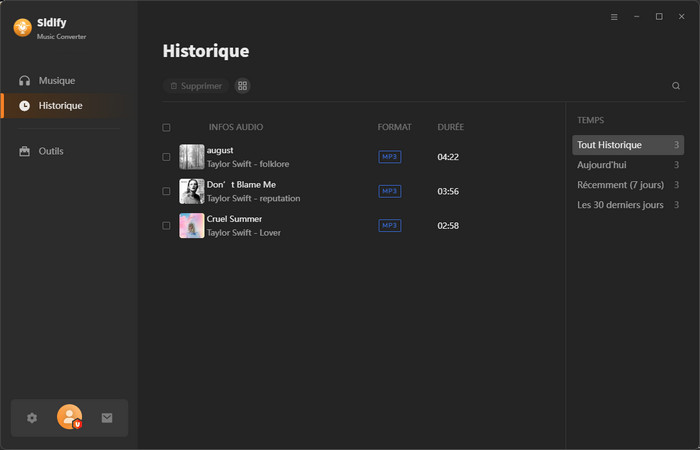Show Les 30 derniers jours history
This screenshot has width=700, height=450.
click(620, 205)
